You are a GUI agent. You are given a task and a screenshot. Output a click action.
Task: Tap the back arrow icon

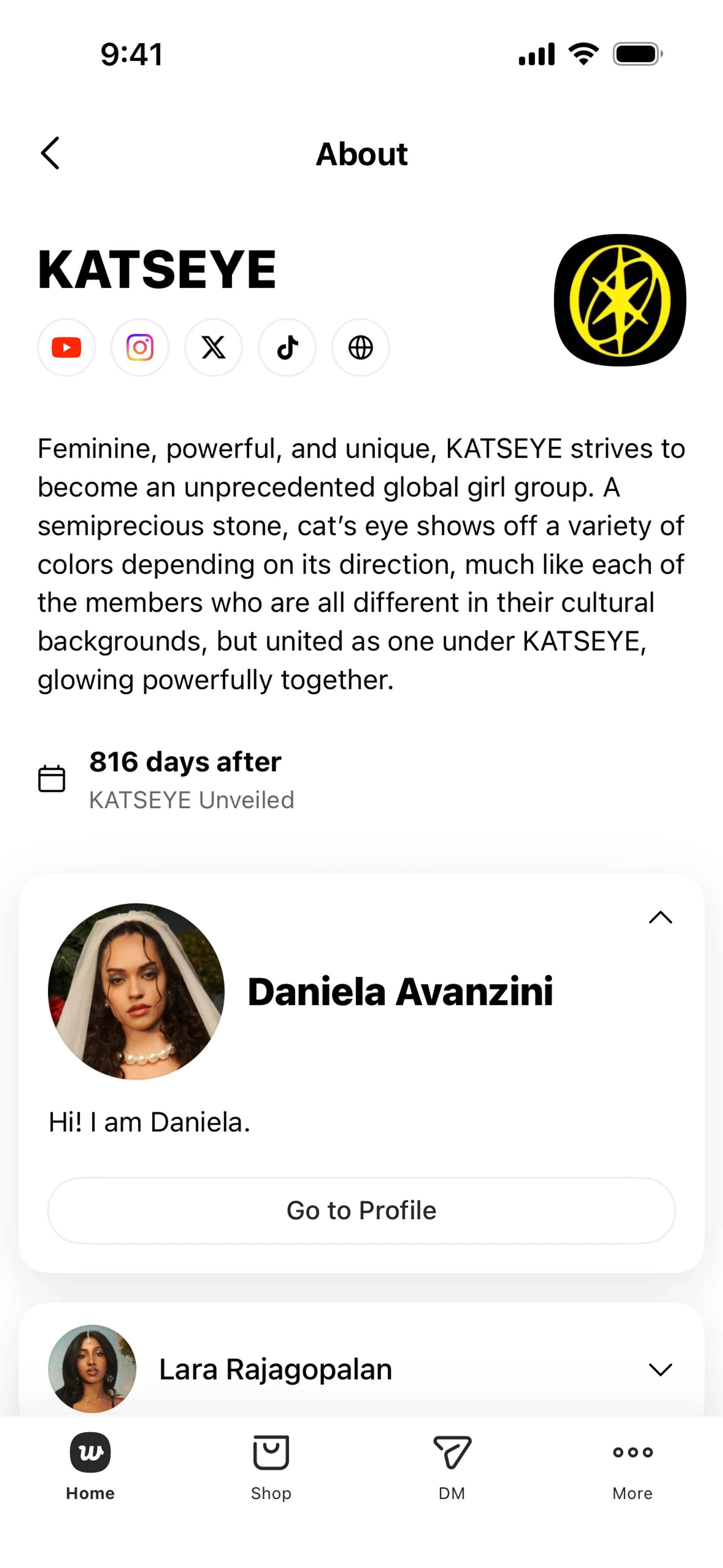point(50,153)
